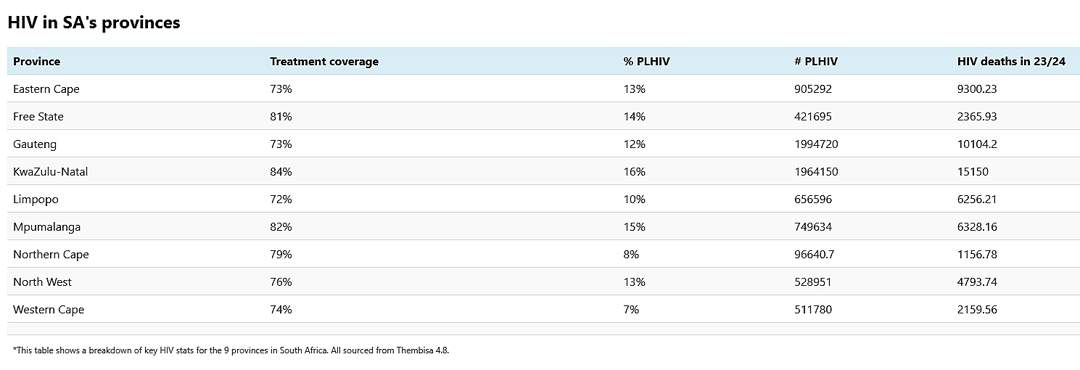Click the Province column header

(37, 61)
